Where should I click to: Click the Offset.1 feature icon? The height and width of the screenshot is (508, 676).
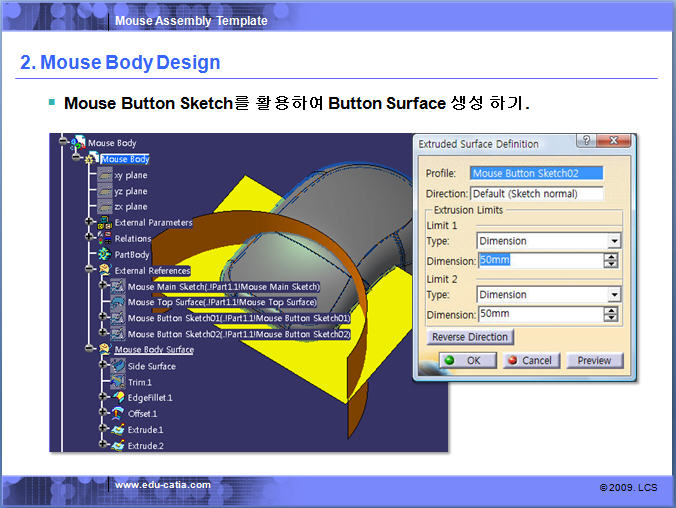(x=116, y=414)
